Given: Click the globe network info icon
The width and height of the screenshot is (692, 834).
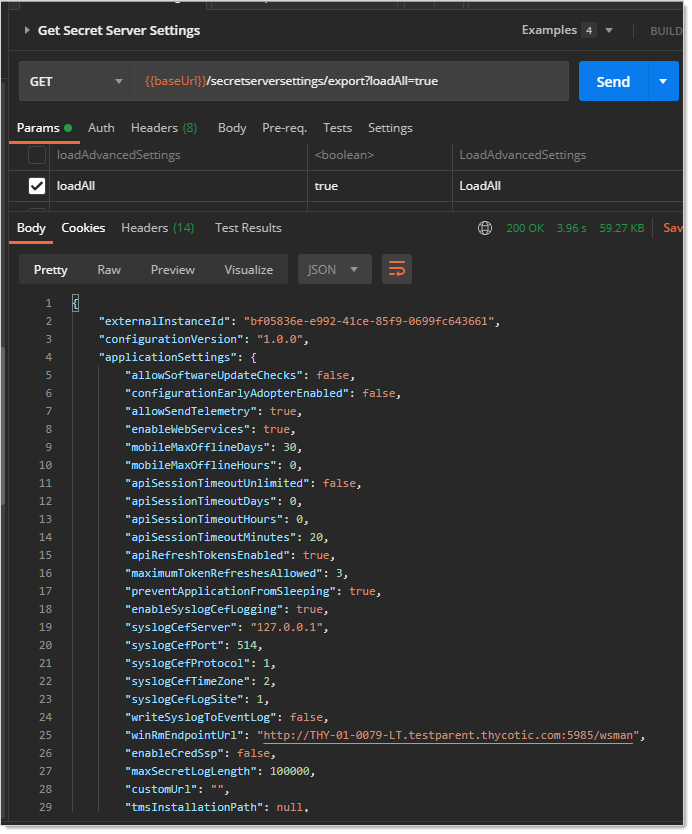Looking at the screenshot, I should click(x=485, y=228).
